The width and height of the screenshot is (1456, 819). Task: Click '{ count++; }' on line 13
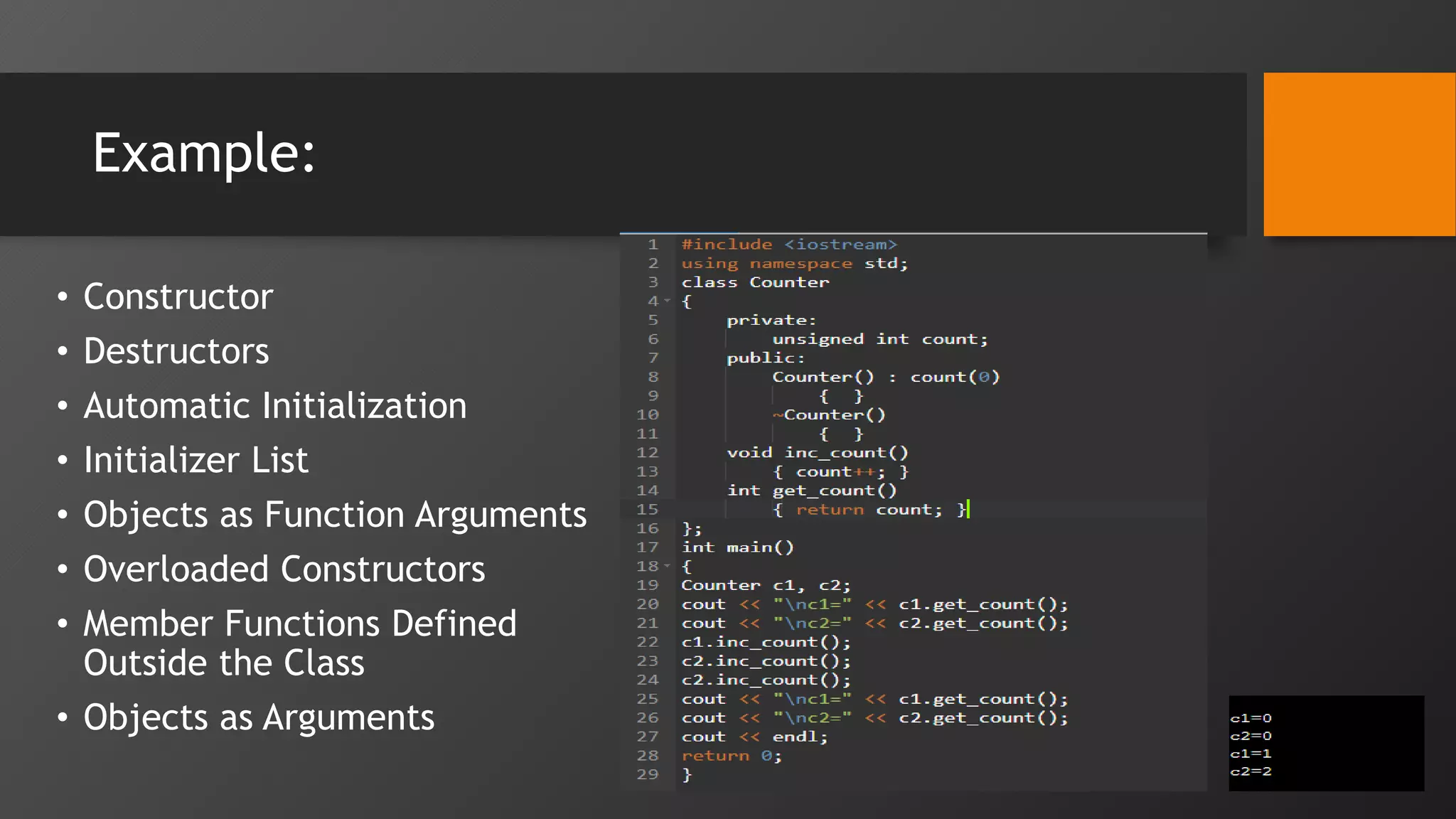tap(840, 472)
